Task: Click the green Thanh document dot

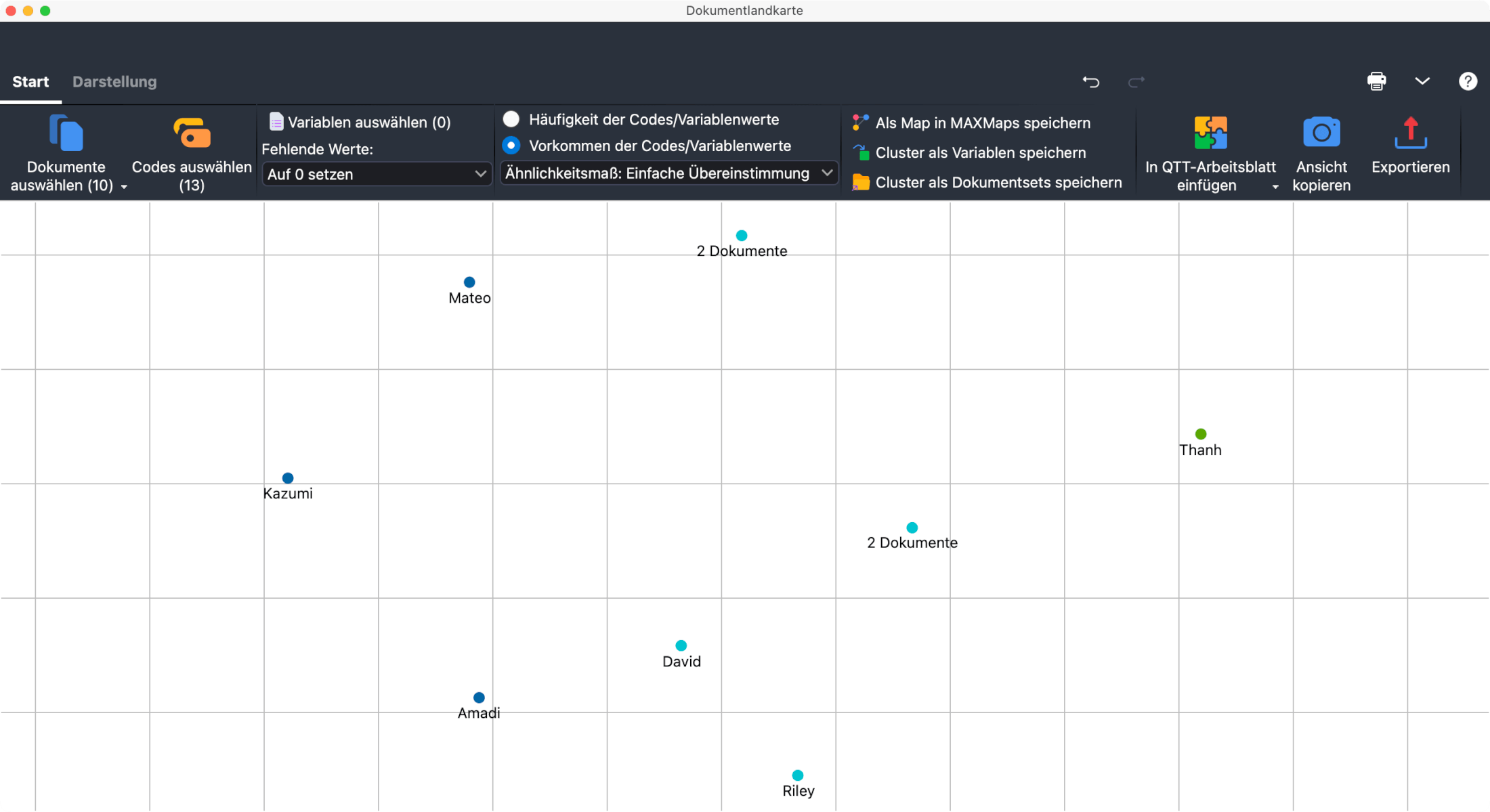Action: 1200,434
